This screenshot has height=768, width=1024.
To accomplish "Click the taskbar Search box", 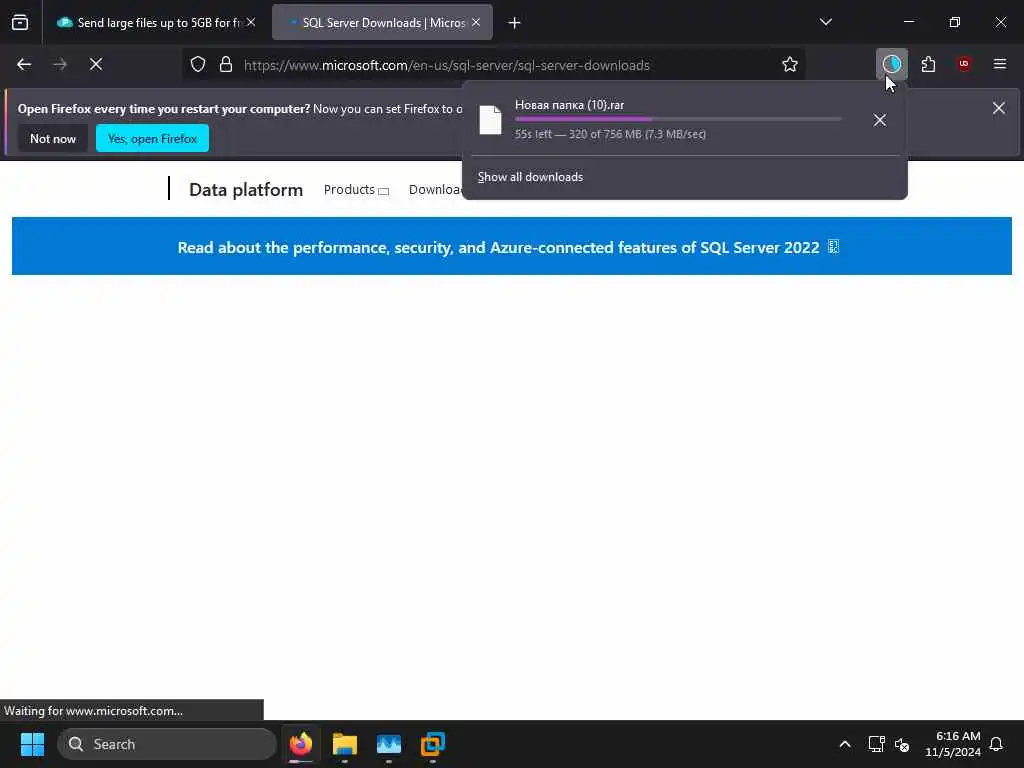I will click(167, 744).
